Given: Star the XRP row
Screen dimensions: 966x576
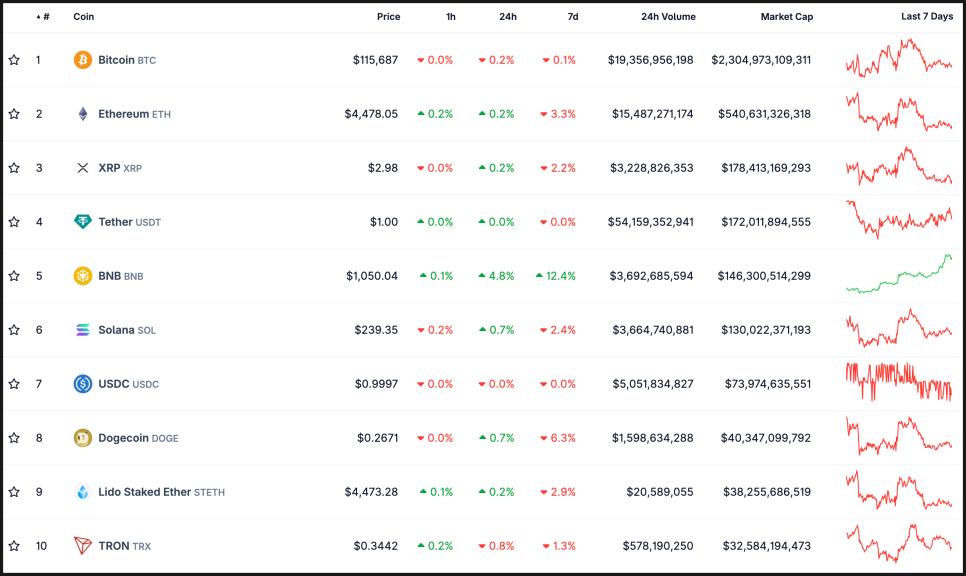Looking at the screenshot, I should [14, 168].
